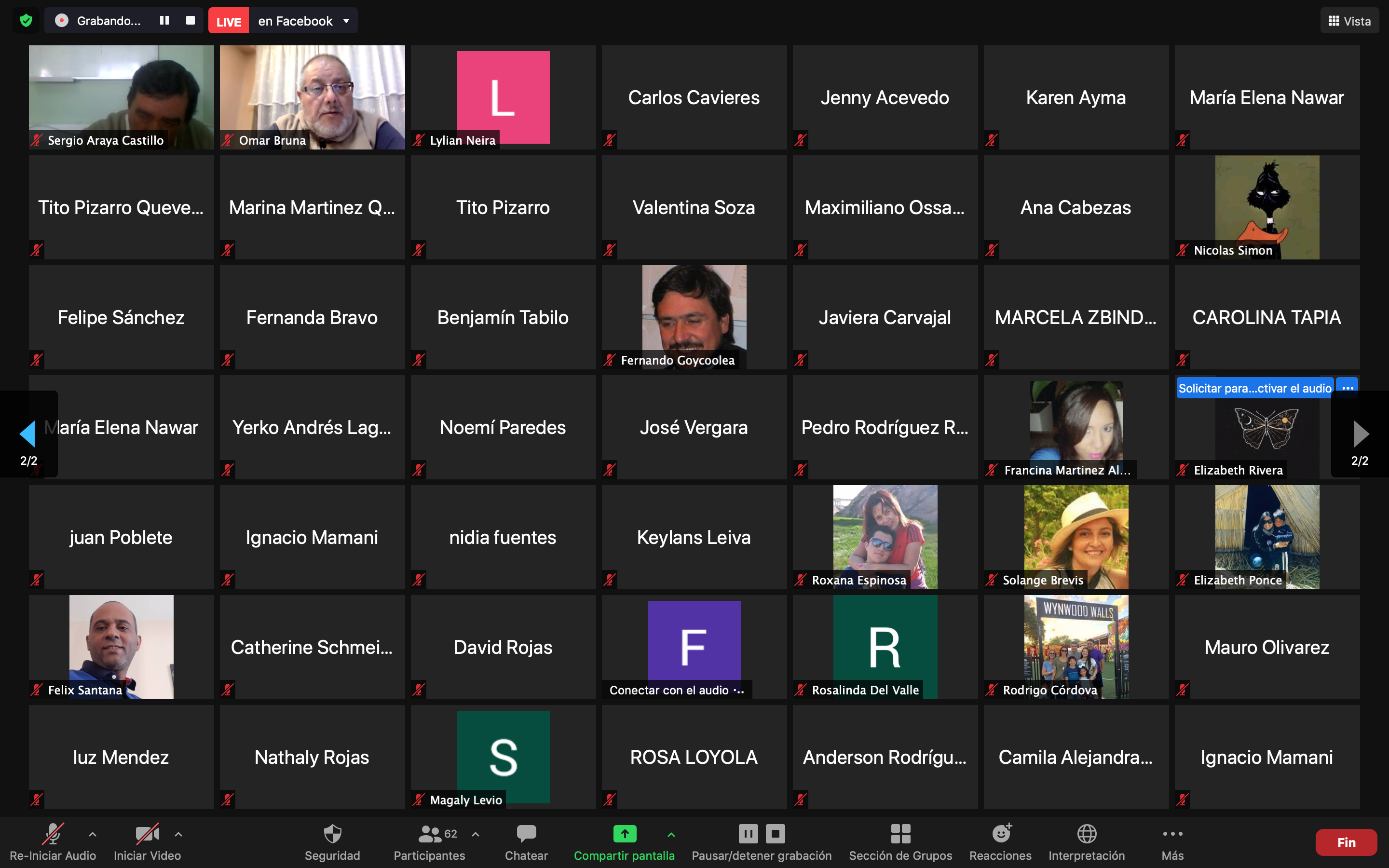
Task: Open the Más options menu
Action: point(1172,834)
